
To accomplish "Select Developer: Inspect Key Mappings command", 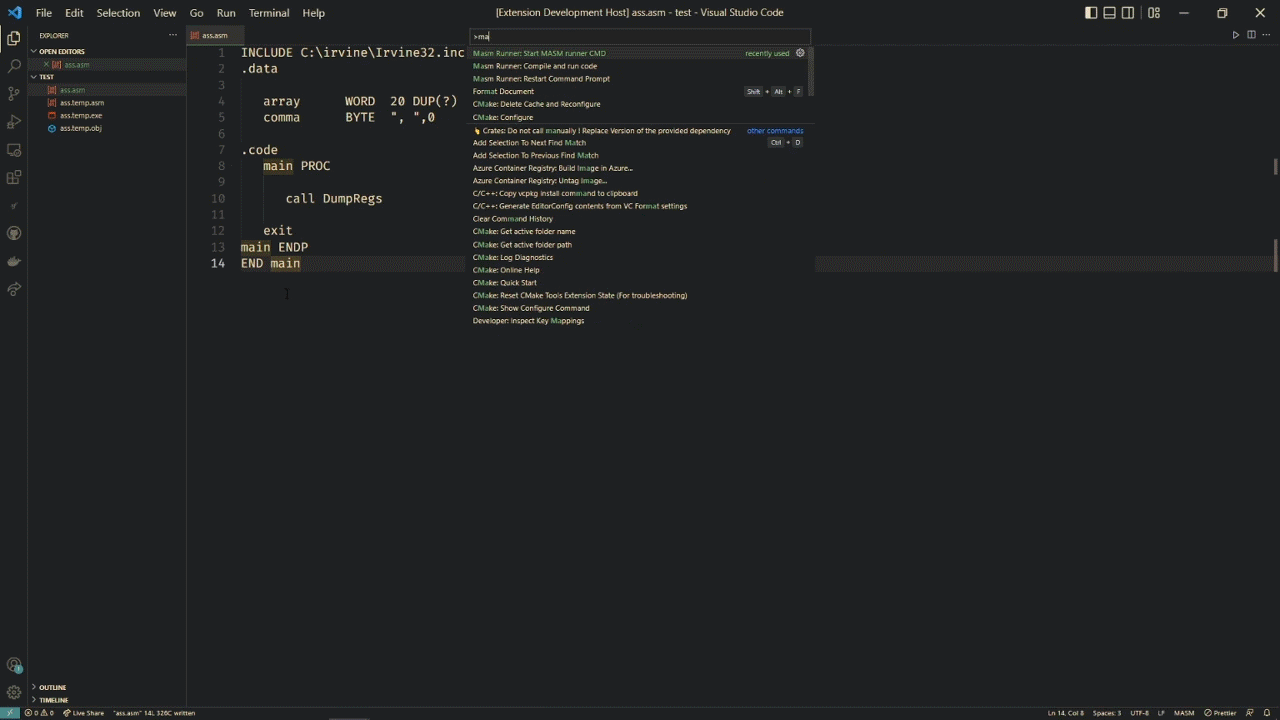I will pyautogui.click(x=640, y=321).
